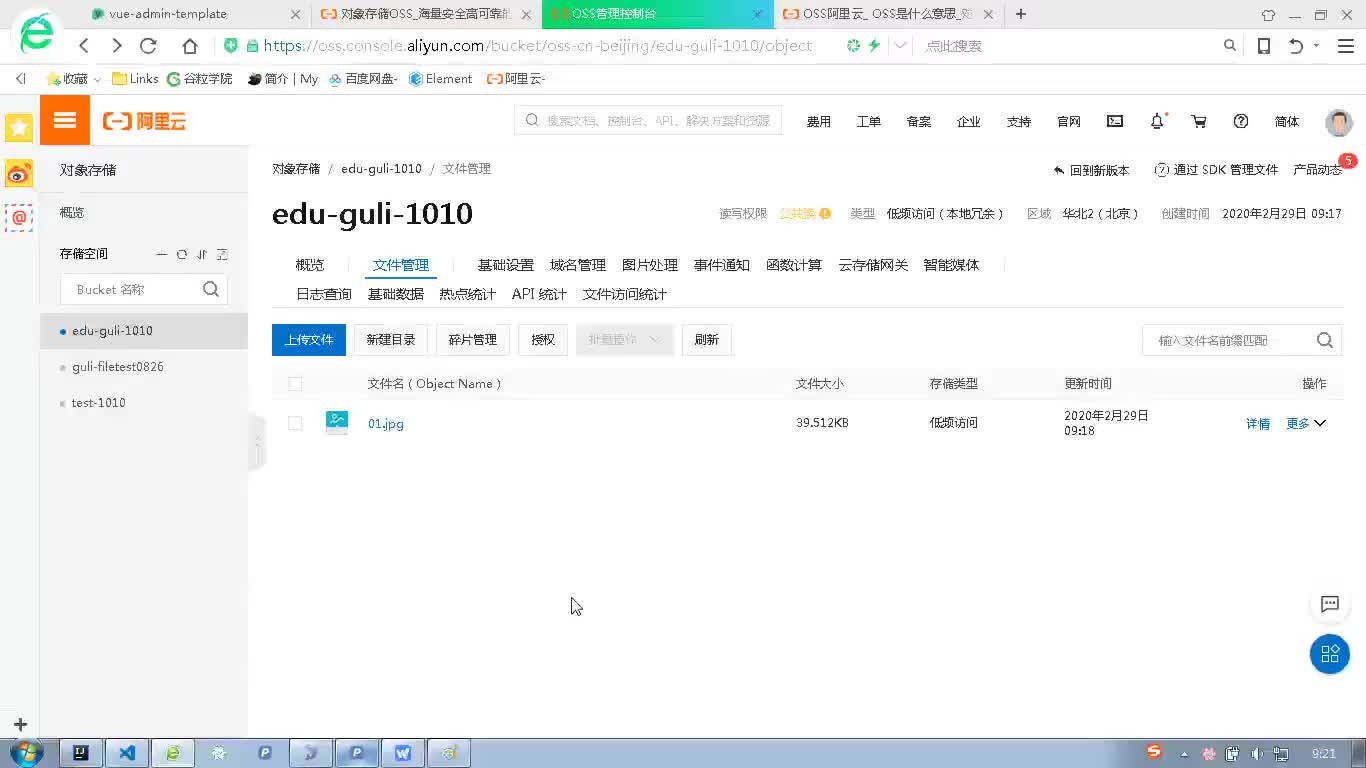Click the 刷新 button
Screen dimensions: 1366x768
[x=707, y=340]
